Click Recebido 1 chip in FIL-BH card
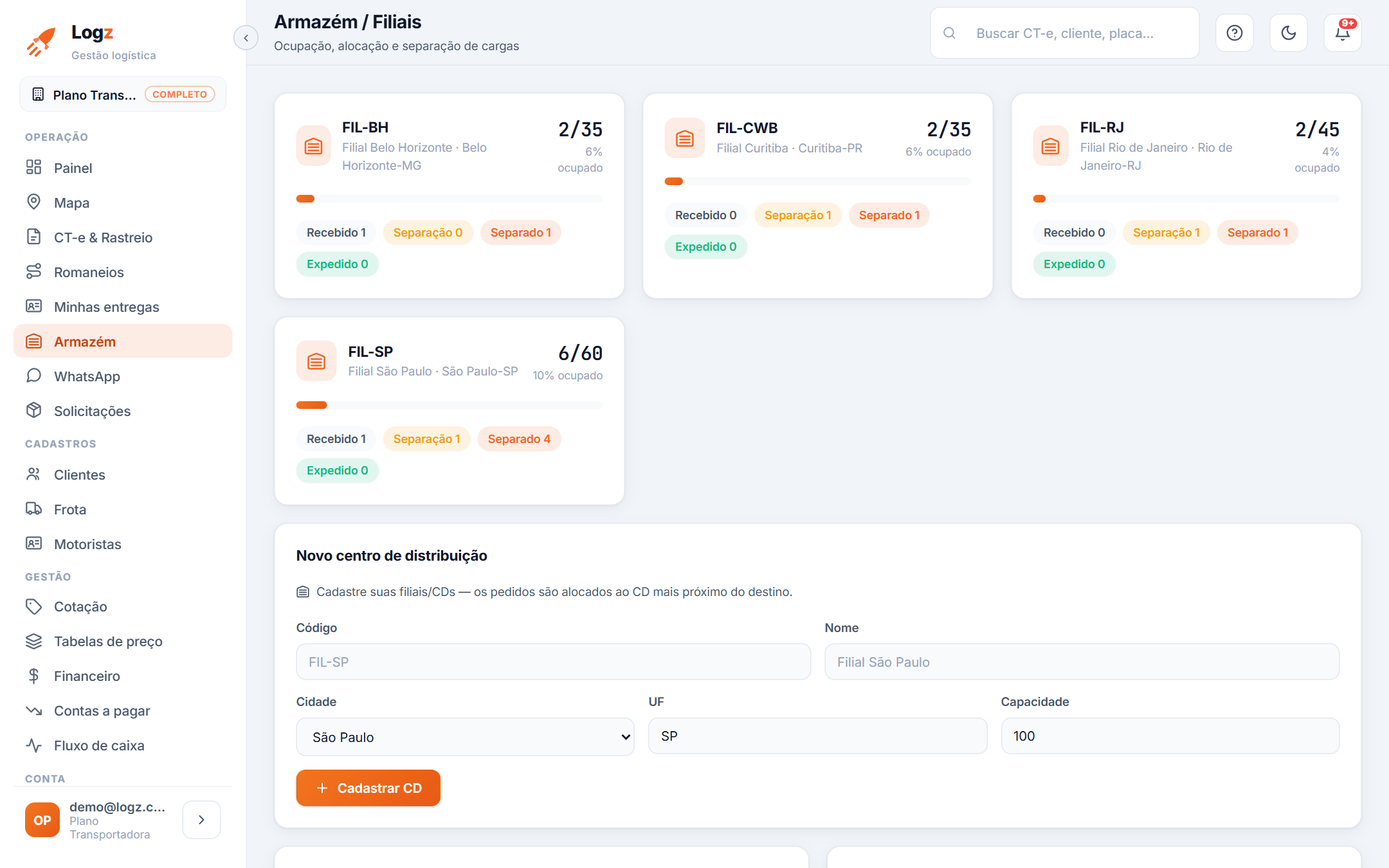The image size is (1389, 868). coord(336,233)
